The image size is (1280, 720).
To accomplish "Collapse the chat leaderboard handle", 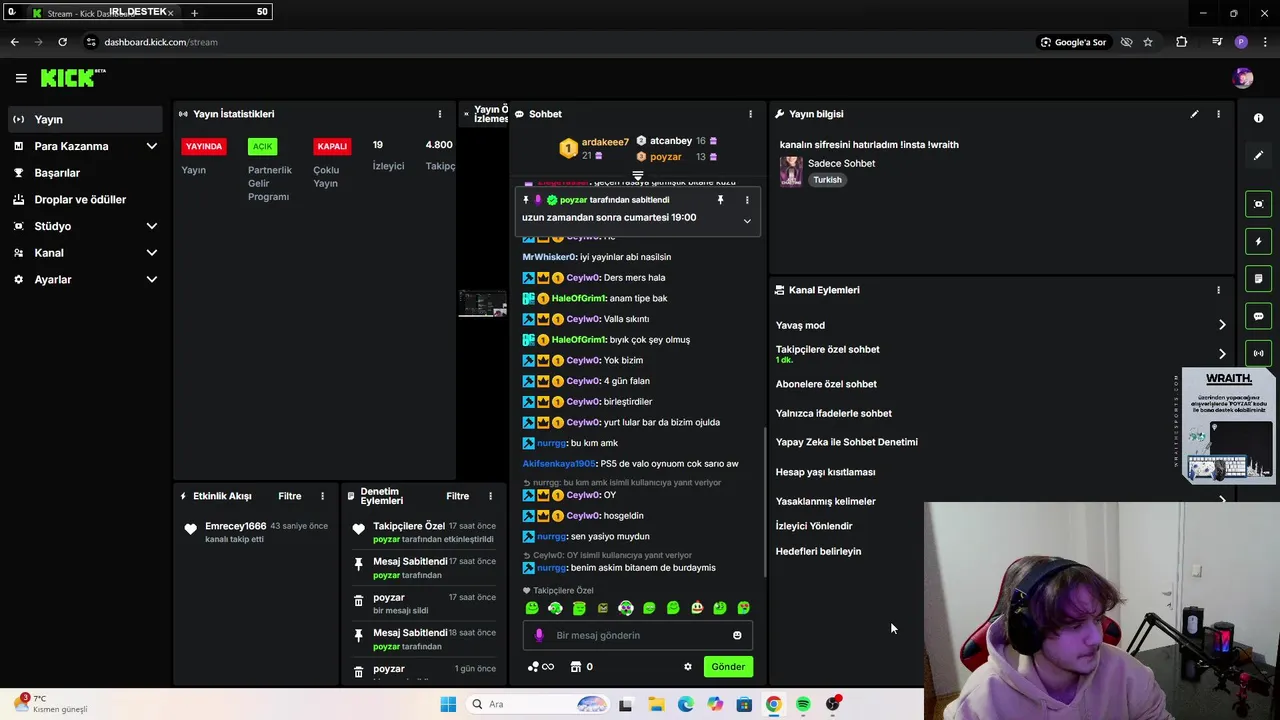I will coord(637,176).
